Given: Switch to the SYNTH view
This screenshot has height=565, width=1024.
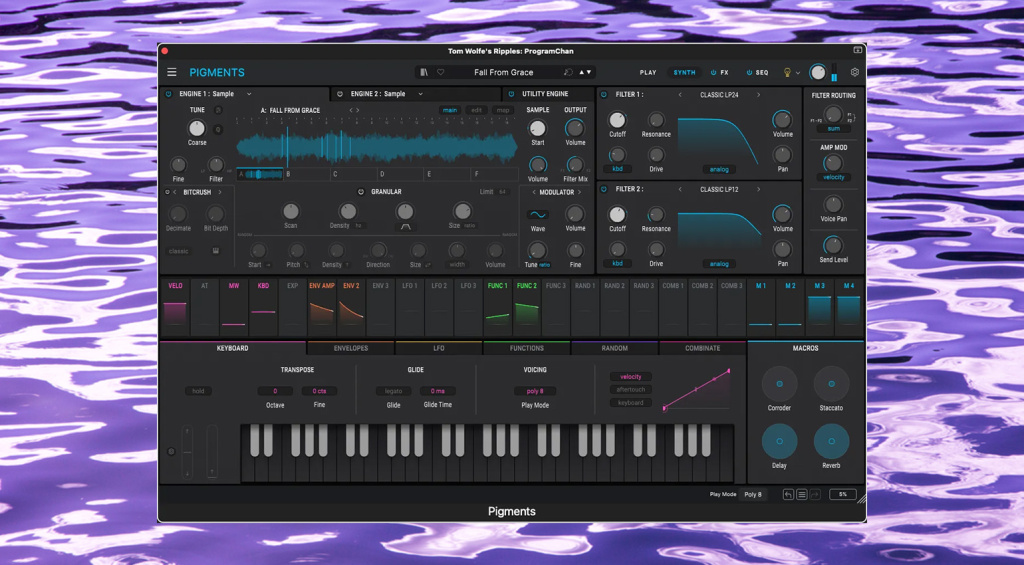Looking at the screenshot, I should pos(684,73).
